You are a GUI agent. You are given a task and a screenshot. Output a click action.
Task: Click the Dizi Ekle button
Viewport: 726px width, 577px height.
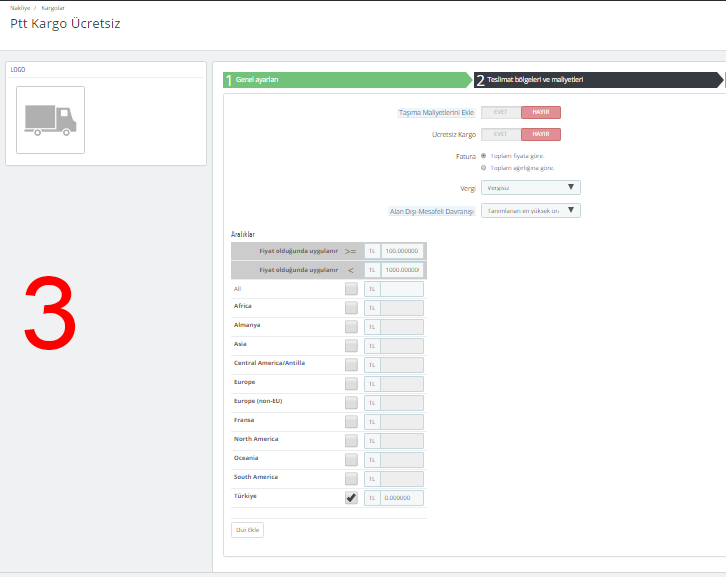pyautogui.click(x=247, y=530)
